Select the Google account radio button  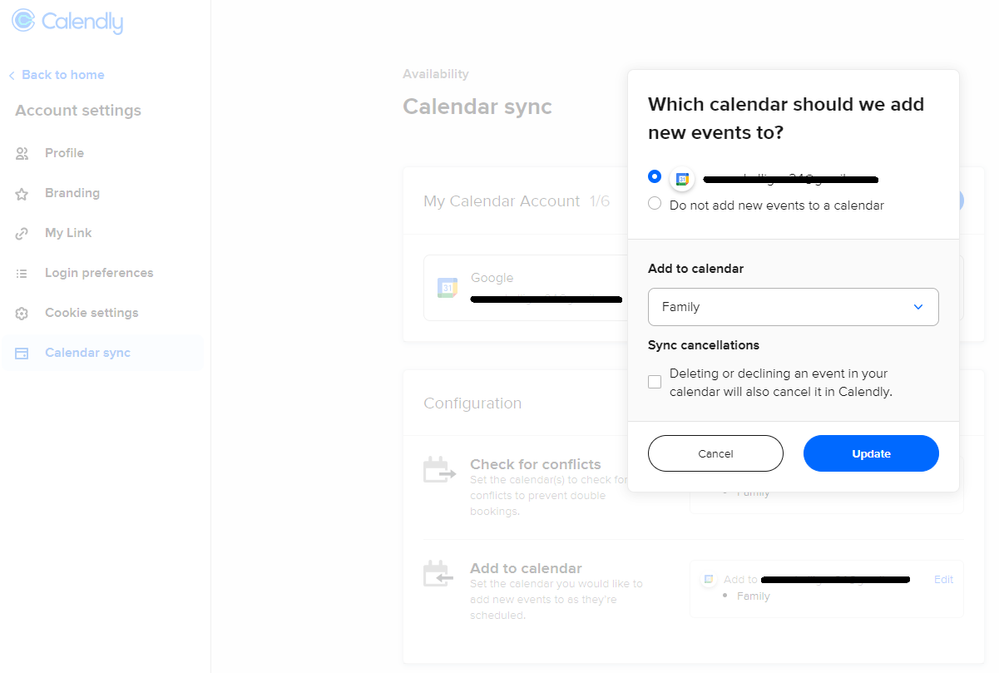tap(655, 177)
